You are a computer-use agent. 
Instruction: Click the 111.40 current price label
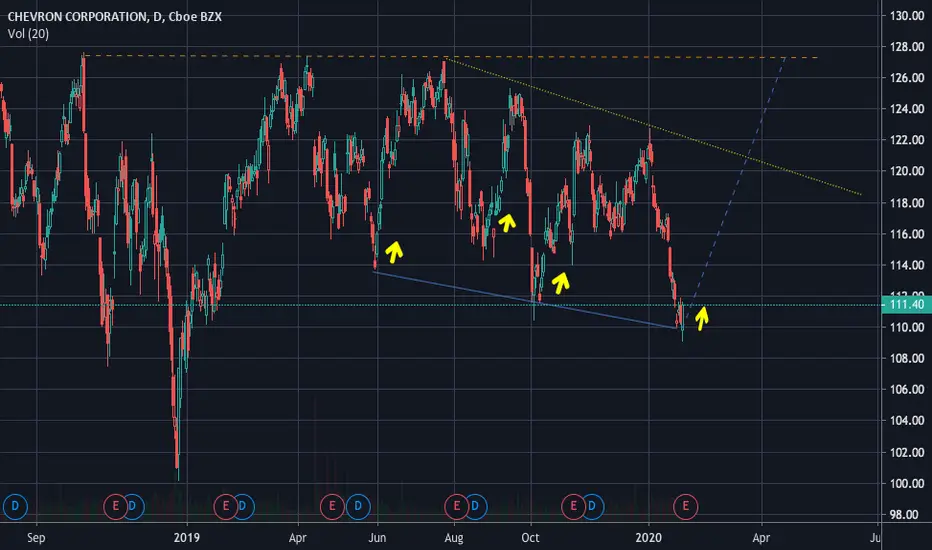click(x=906, y=305)
